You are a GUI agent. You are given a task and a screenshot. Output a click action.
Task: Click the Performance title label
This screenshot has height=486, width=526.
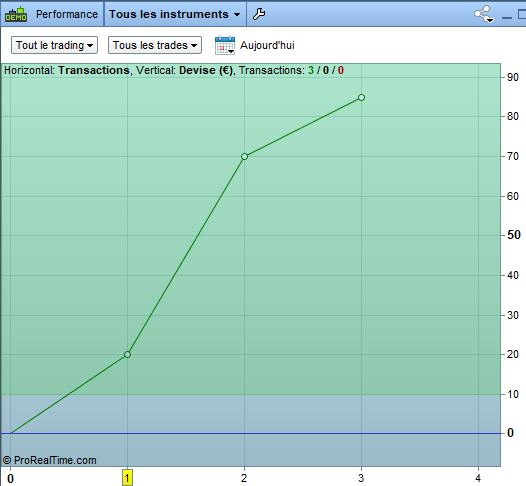[67, 14]
